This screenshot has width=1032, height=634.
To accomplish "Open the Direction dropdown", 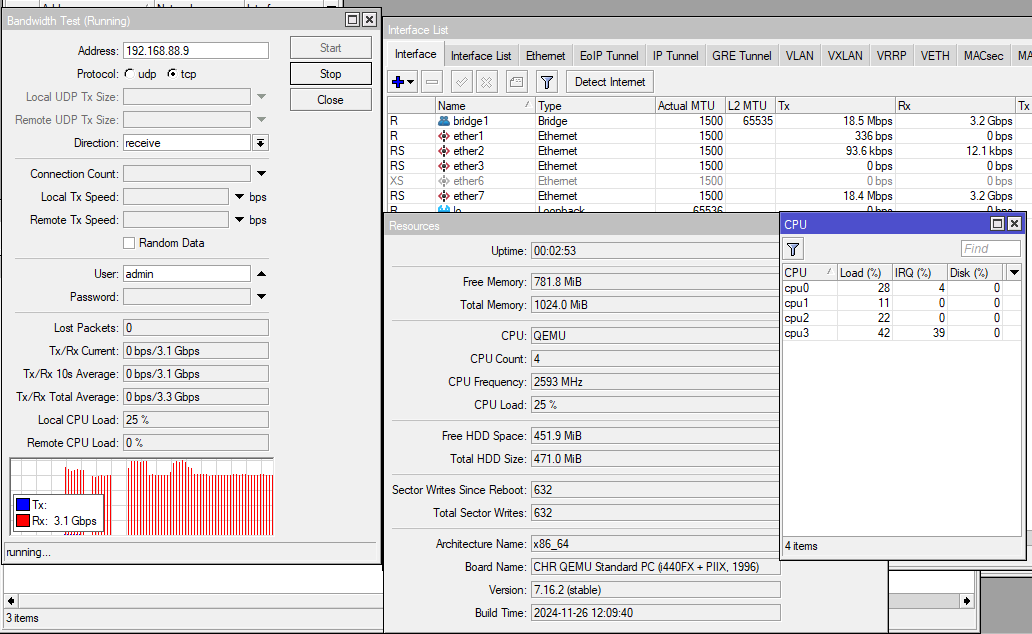I will pyautogui.click(x=260, y=143).
